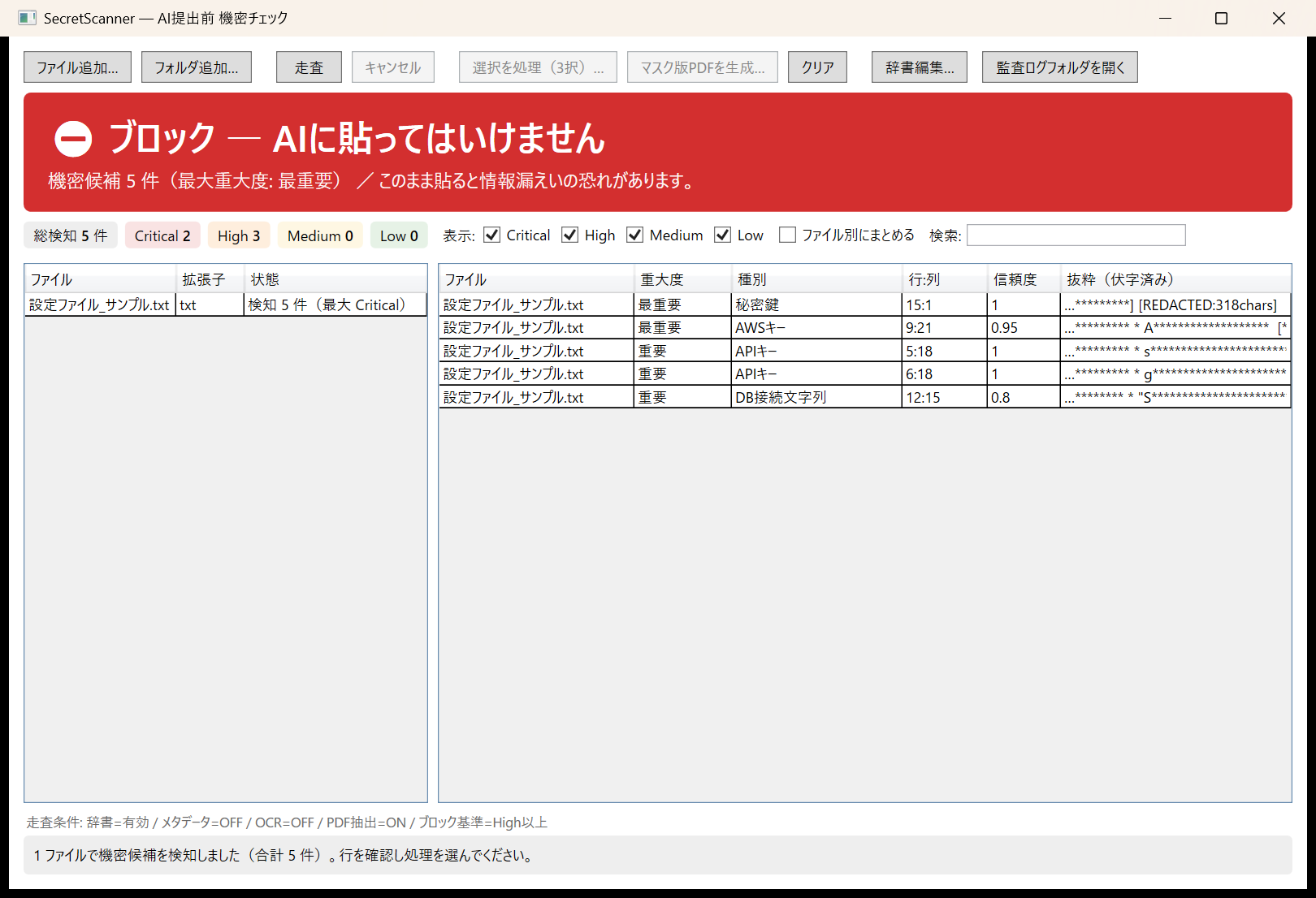Sort results by 種別 column header
The height and width of the screenshot is (898, 1316).
(x=816, y=279)
